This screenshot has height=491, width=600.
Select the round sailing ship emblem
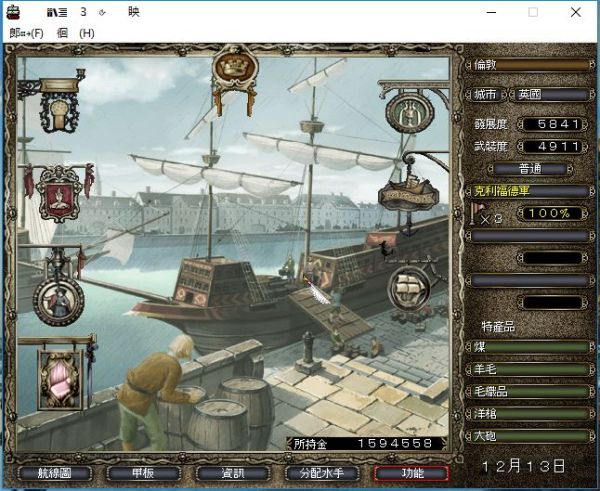click(x=412, y=289)
